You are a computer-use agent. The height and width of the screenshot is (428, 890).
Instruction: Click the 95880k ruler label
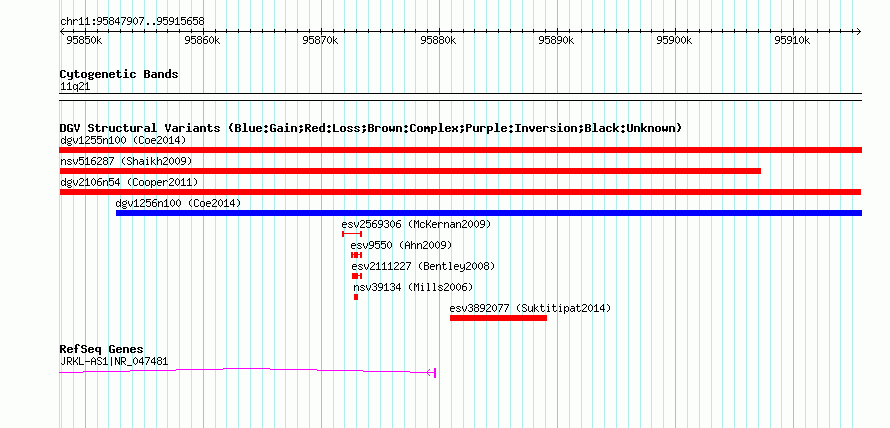438,40
